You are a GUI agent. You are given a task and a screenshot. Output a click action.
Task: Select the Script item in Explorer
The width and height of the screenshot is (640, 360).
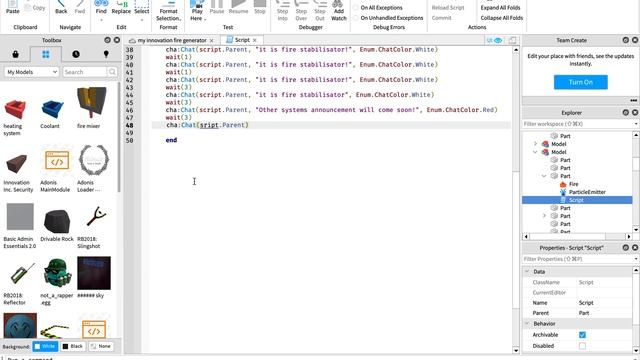(x=577, y=200)
